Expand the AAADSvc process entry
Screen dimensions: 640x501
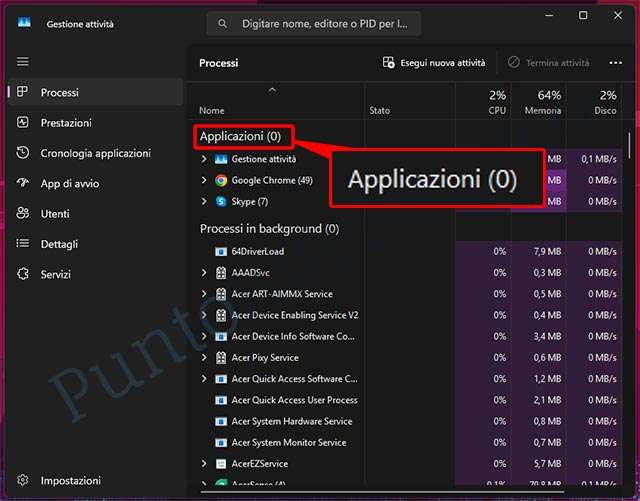(x=204, y=272)
